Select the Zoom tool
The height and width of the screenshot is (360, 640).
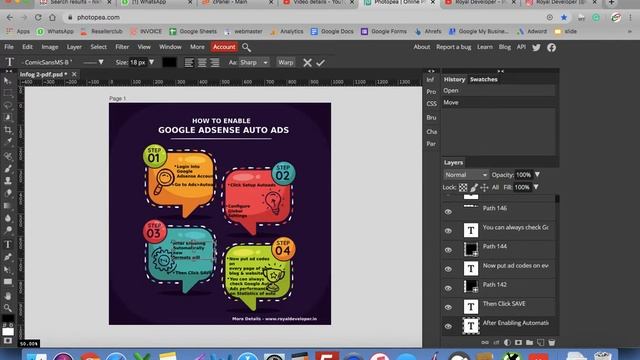7,308
